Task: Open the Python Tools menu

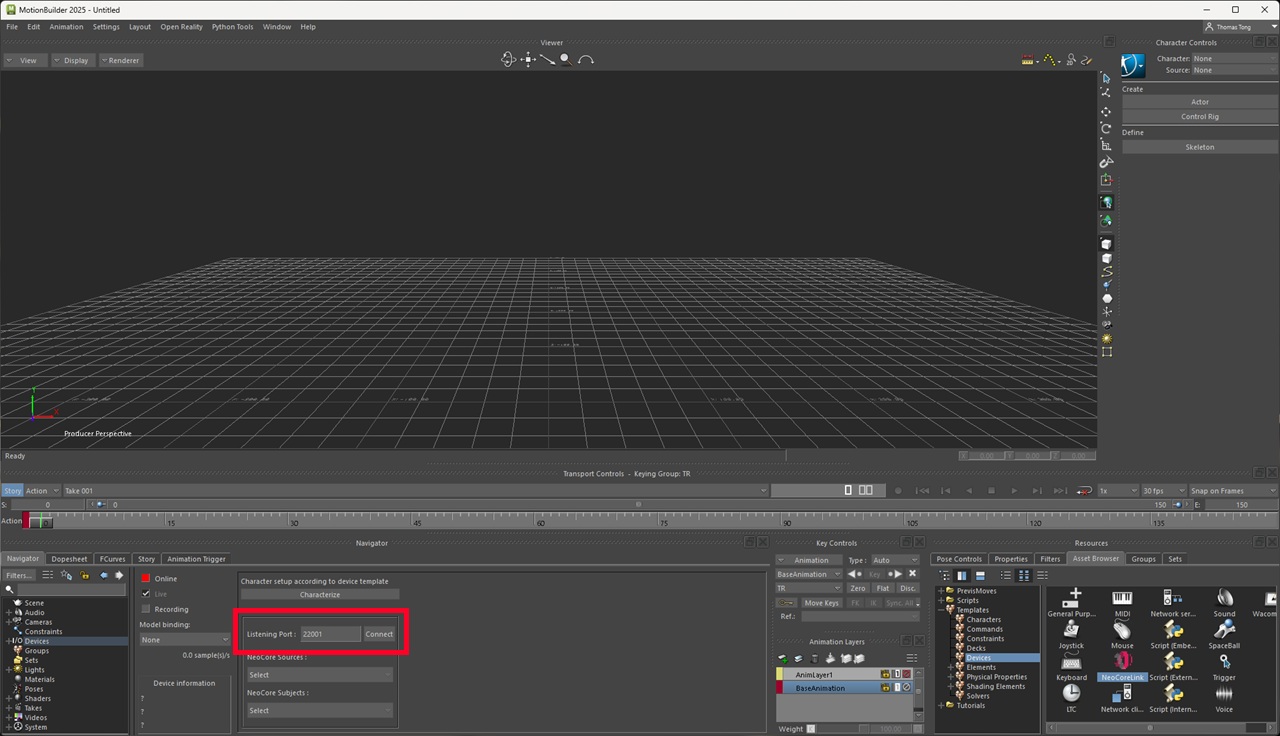Action: [232, 27]
